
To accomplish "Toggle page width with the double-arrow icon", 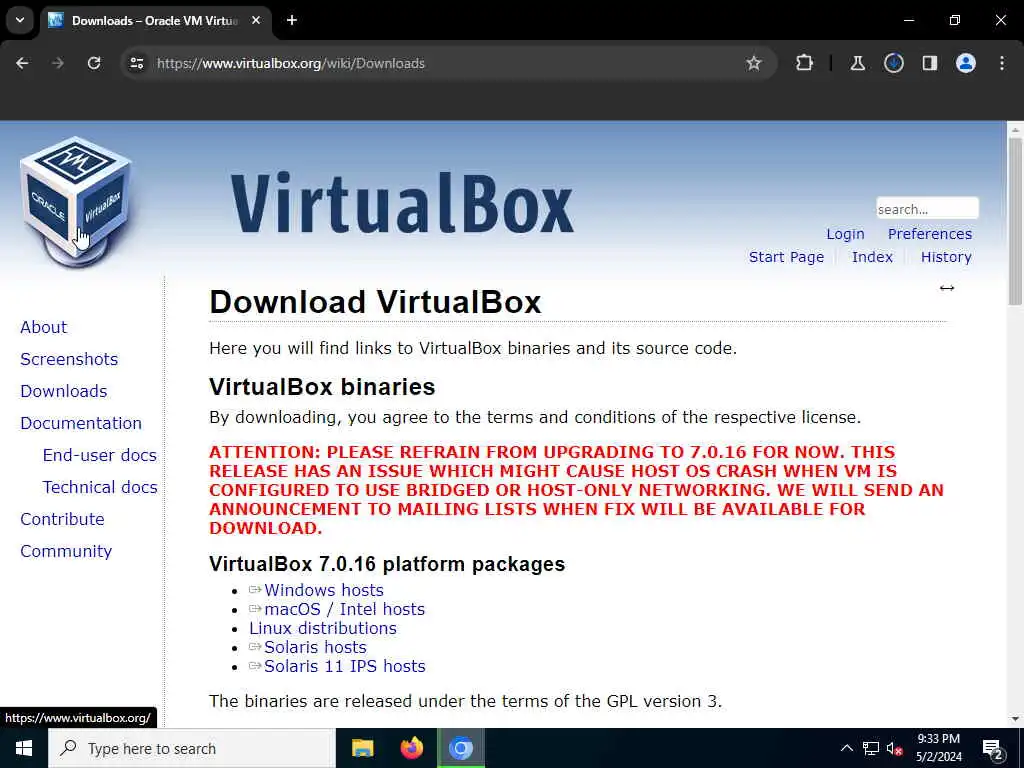I will [x=947, y=288].
